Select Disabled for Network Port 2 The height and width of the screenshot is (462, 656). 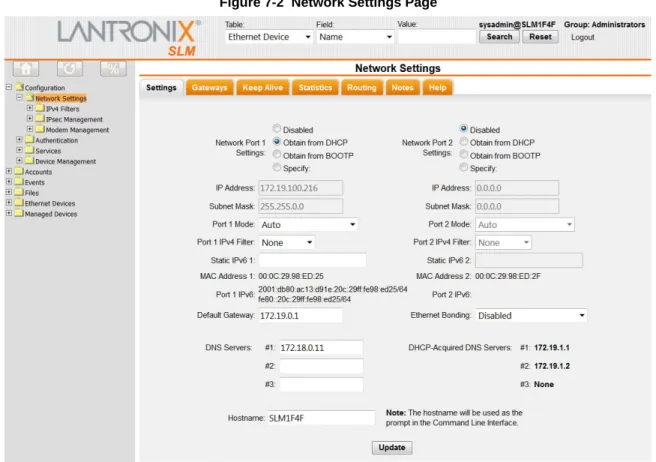click(463, 128)
